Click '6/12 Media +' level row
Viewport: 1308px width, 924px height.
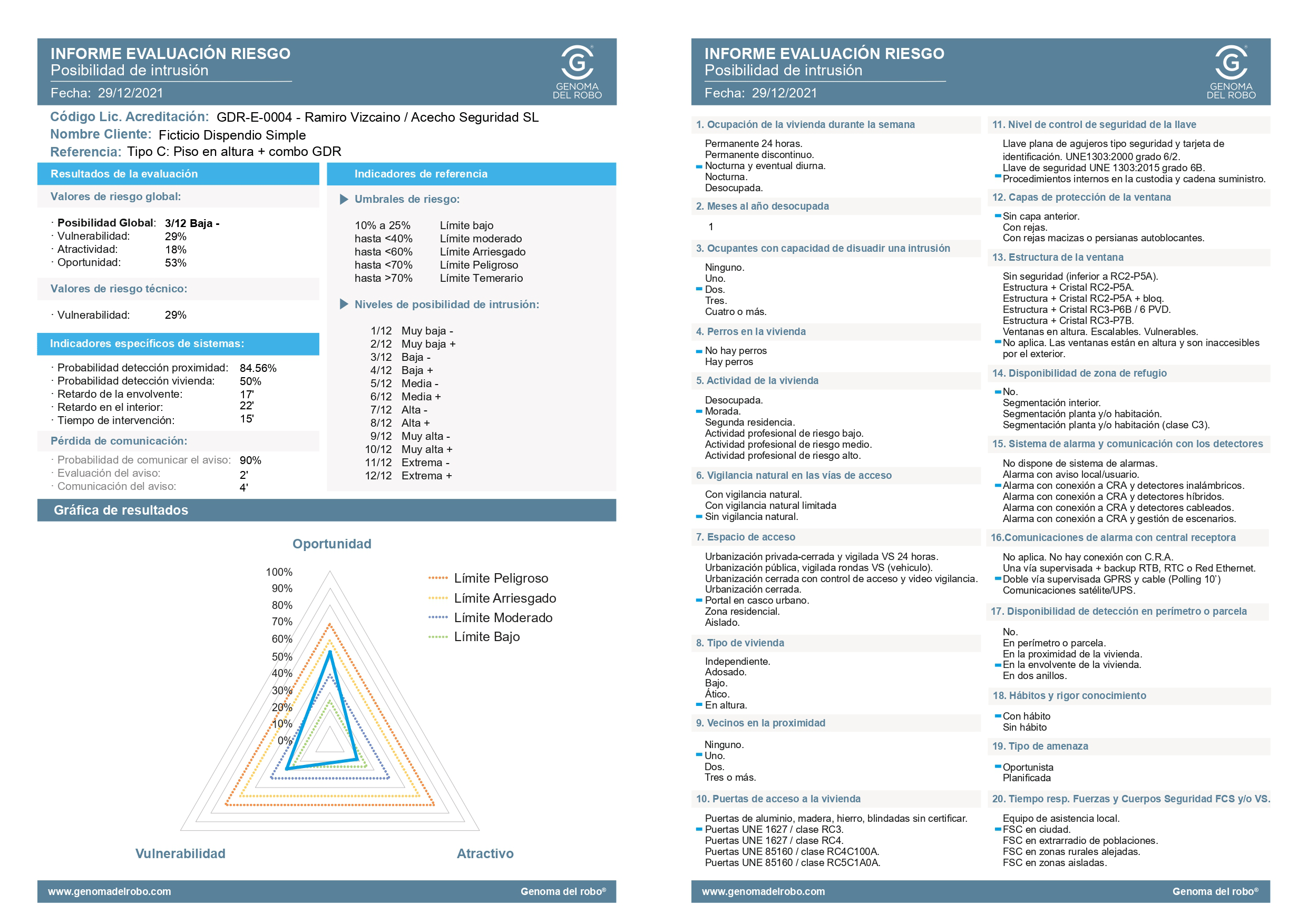click(406, 397)
